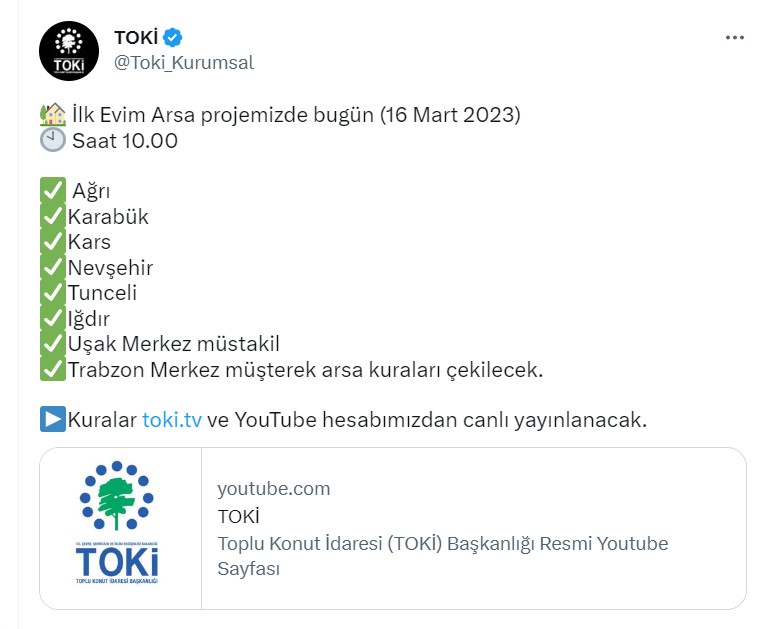This screenshot has height=629, width=765.
Task: Open the @Toki_Kurumsal handle link
Action: (x=184, y=63)
